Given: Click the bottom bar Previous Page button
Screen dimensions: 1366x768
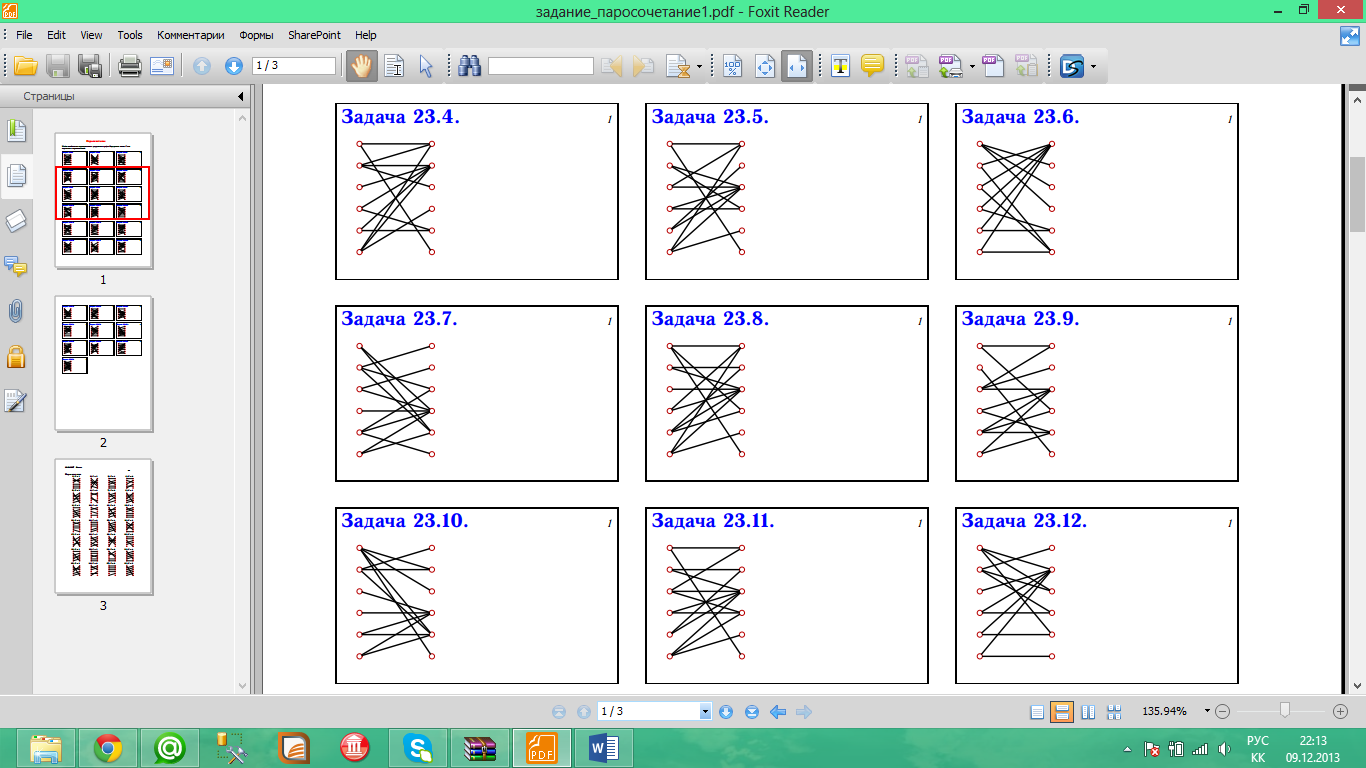Looking at the screenshot, I should 584,712.
